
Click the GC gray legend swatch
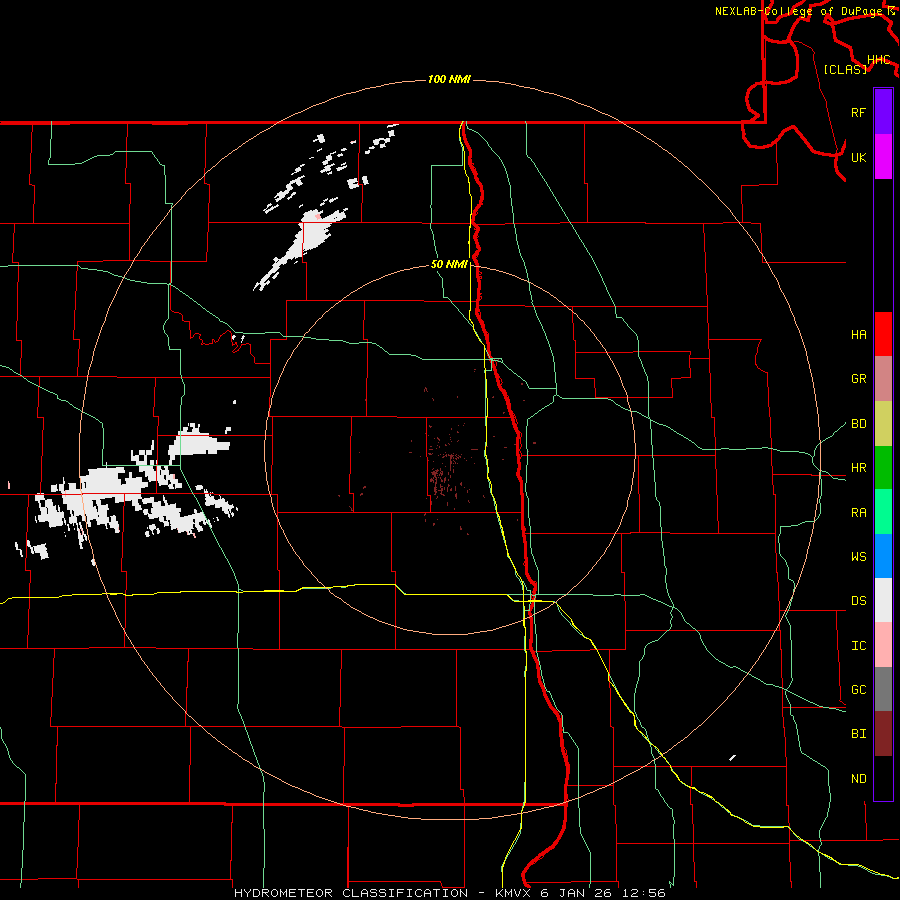click(x=883, y=689)
